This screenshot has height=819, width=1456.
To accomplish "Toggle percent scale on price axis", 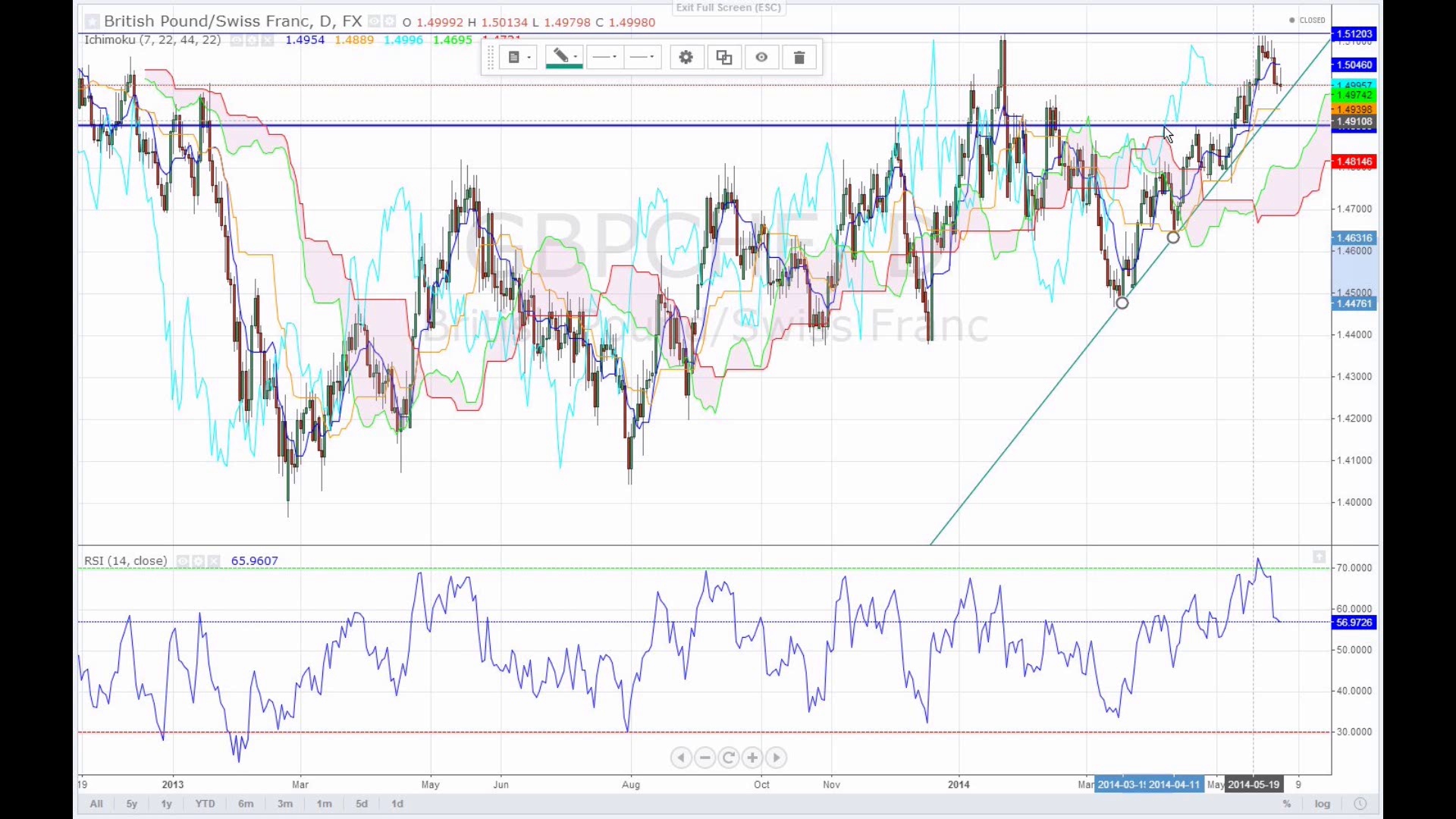I will click(1287, 804).
